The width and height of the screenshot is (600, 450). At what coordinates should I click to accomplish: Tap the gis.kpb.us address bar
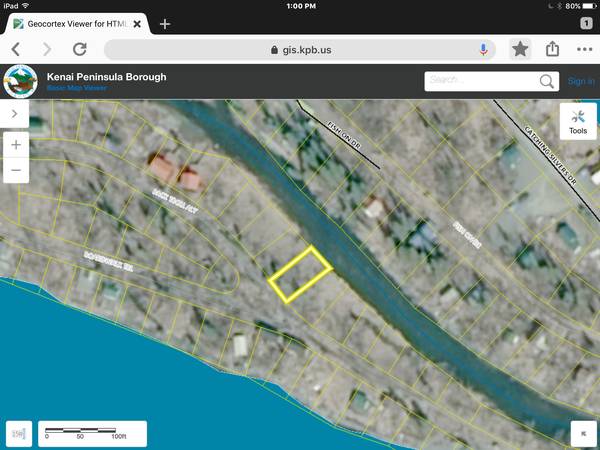(x=300, y=48)
